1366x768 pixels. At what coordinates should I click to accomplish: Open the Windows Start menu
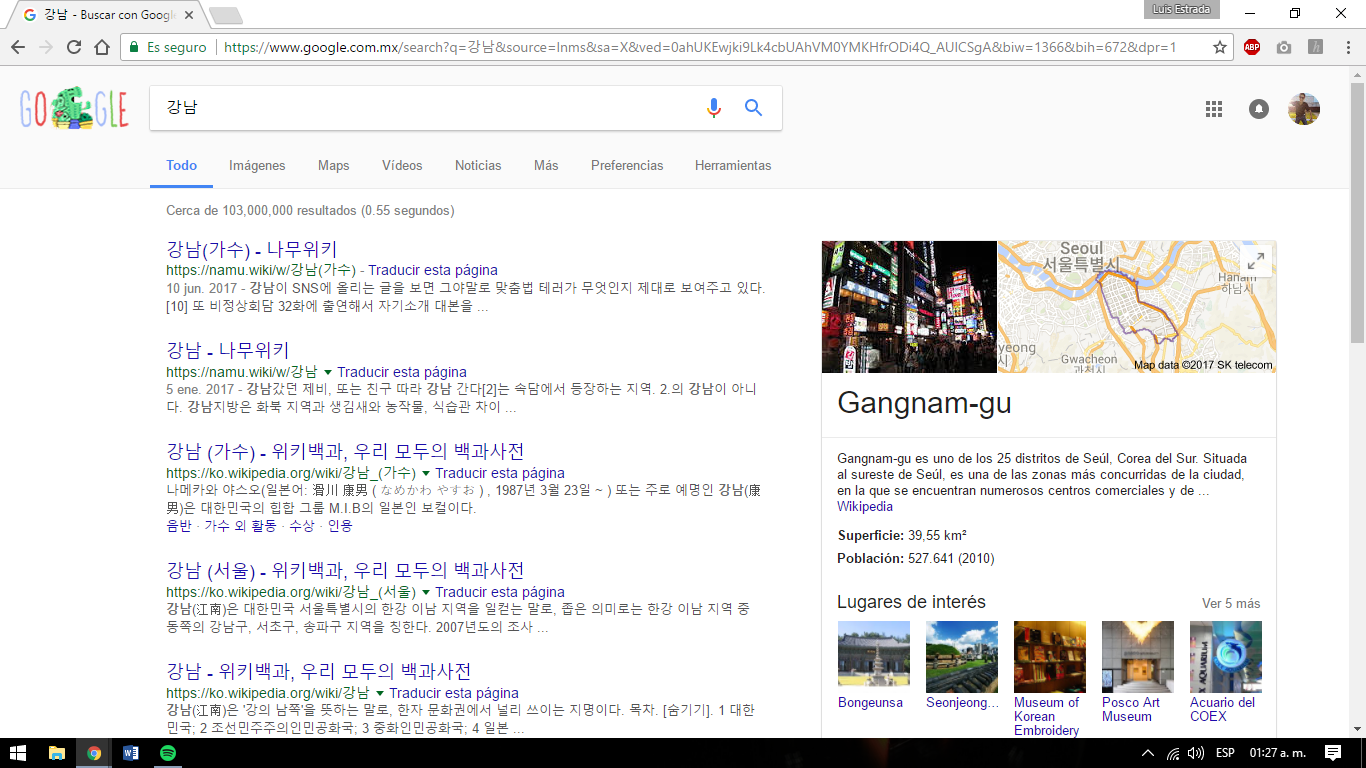pos(18,753)
